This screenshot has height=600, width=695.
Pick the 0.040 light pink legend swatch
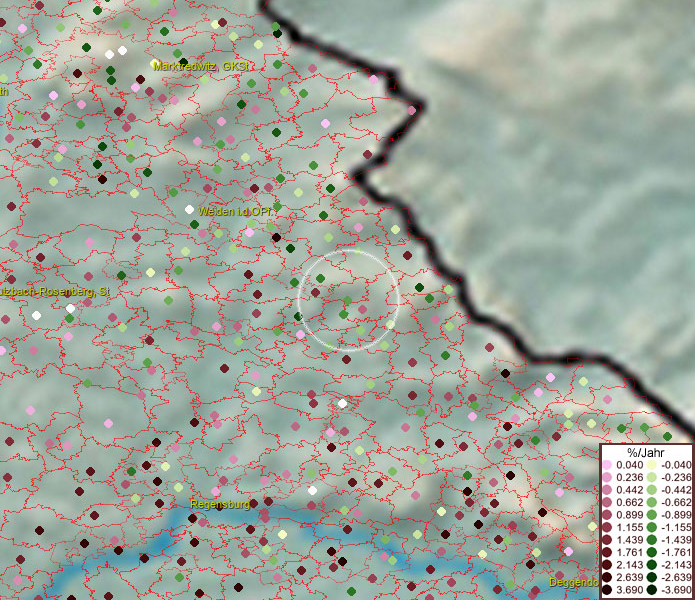coord(608,465)
